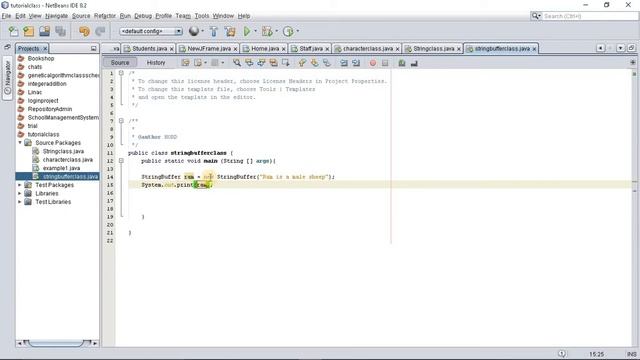Click the Profile Project clock icon
Image resolution: width=640 pixels, height=360 pixels.
(x=288, y=31)
